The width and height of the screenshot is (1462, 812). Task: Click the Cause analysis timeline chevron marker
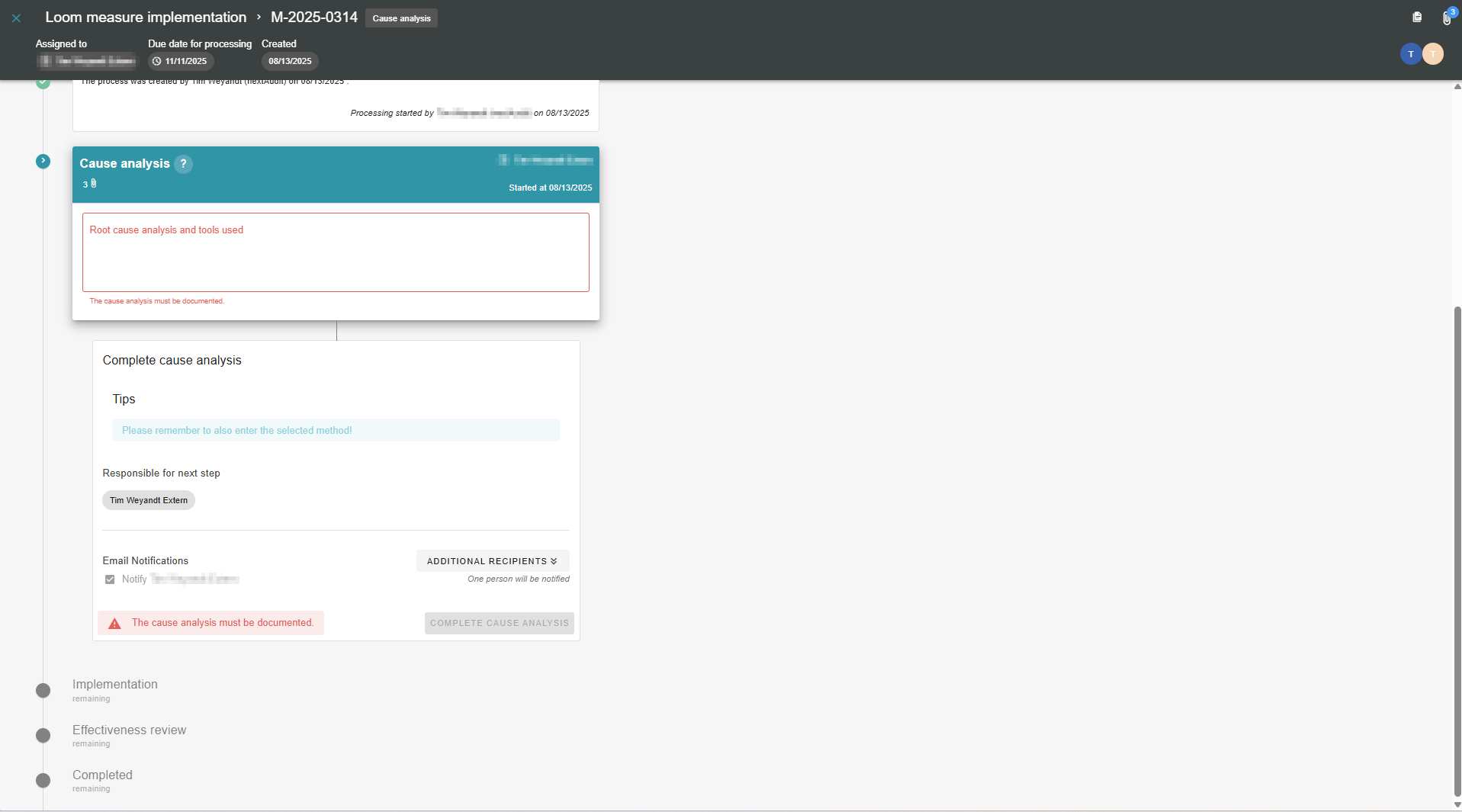click(43, 161)
